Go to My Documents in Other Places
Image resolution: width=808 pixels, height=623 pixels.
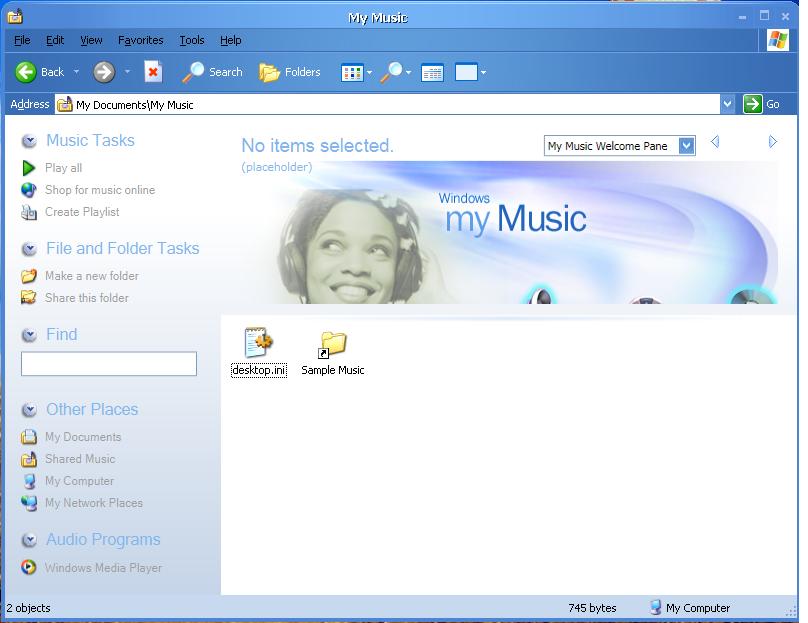coord(83,437)
